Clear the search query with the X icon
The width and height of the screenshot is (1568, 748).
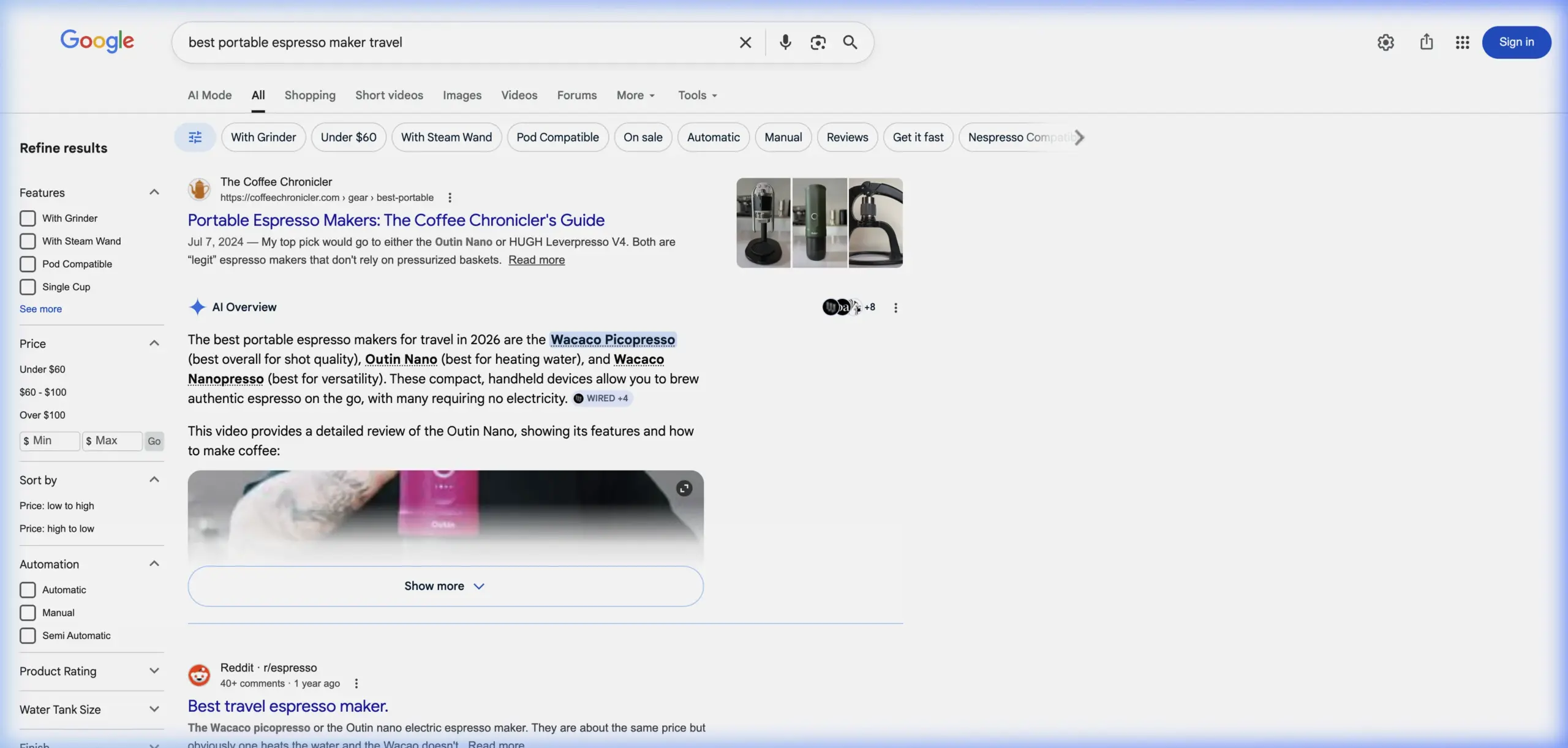[744, 42]
